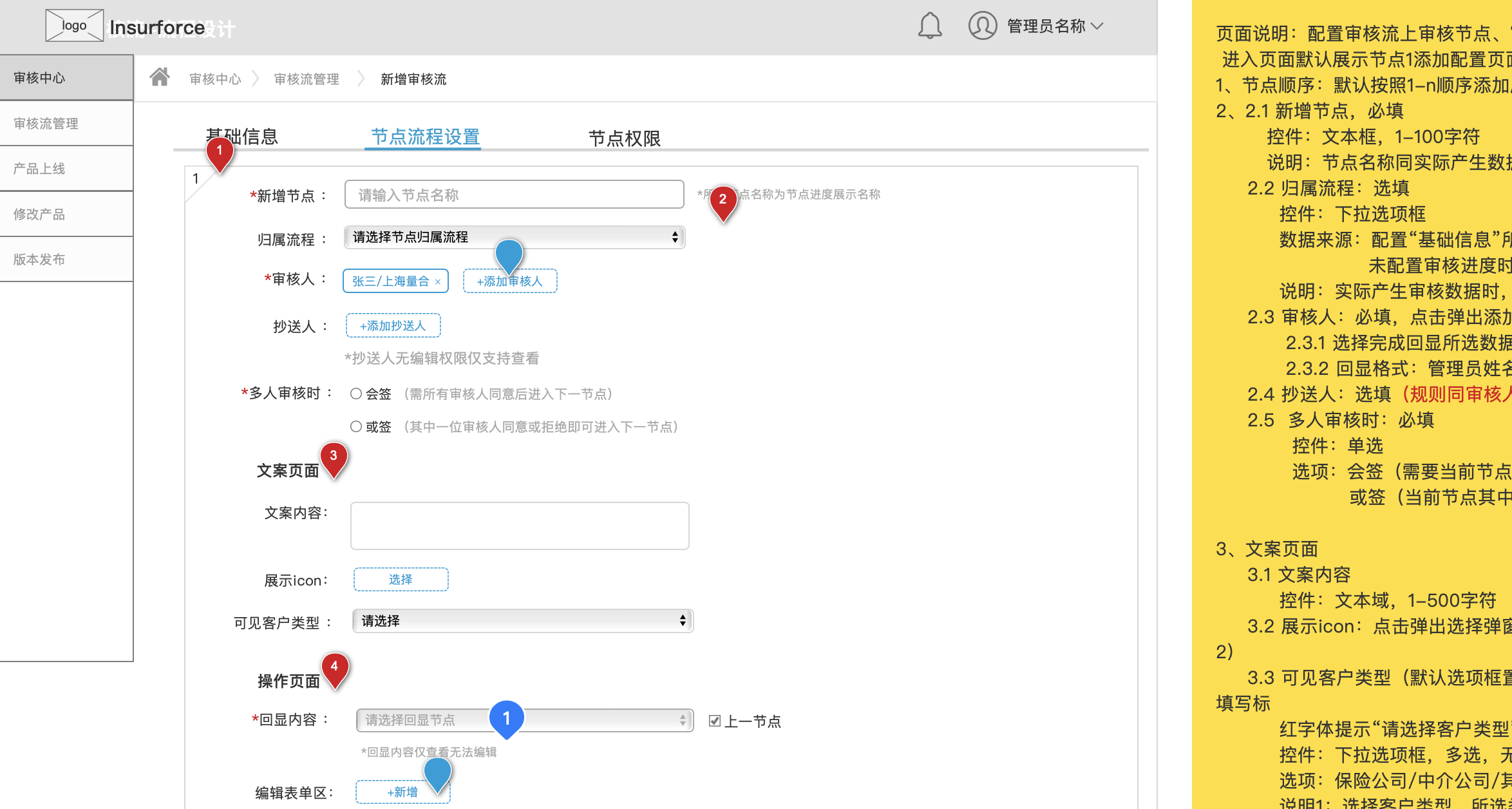Open 审核中心 in the sidebar

66,77
